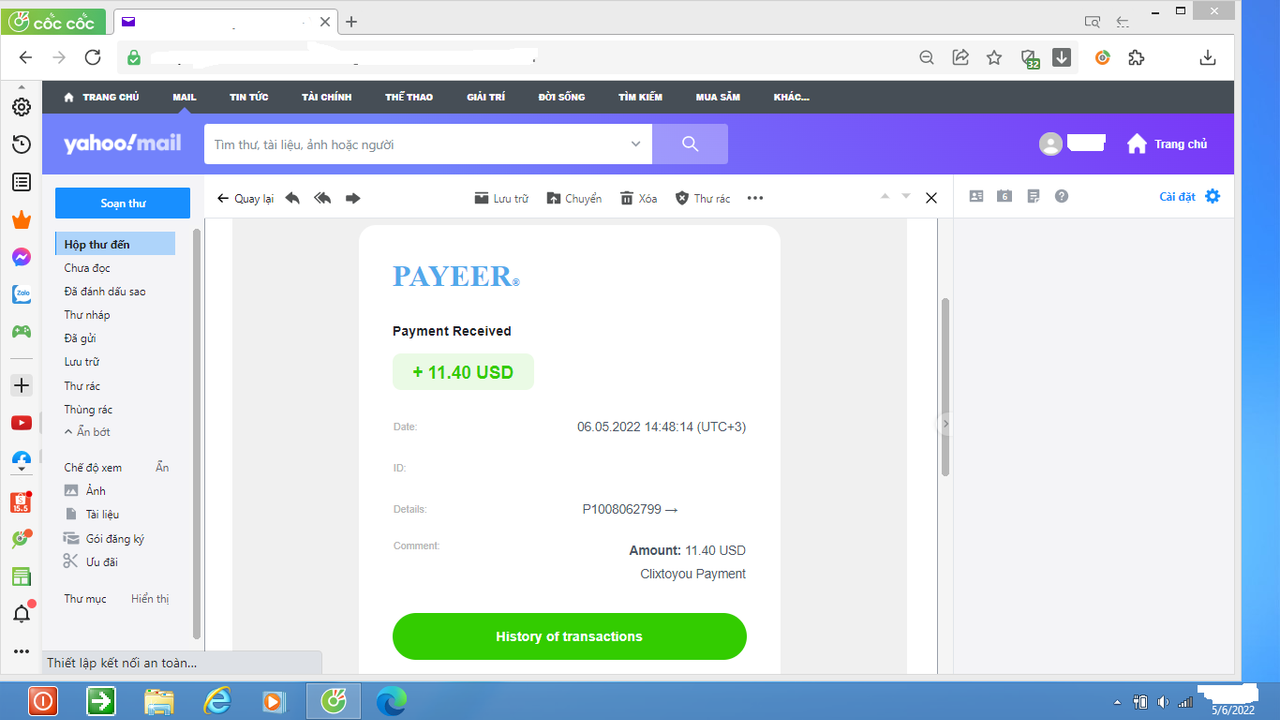
Task: Open browser downloads icon
Action: [x=1208, y=58]
